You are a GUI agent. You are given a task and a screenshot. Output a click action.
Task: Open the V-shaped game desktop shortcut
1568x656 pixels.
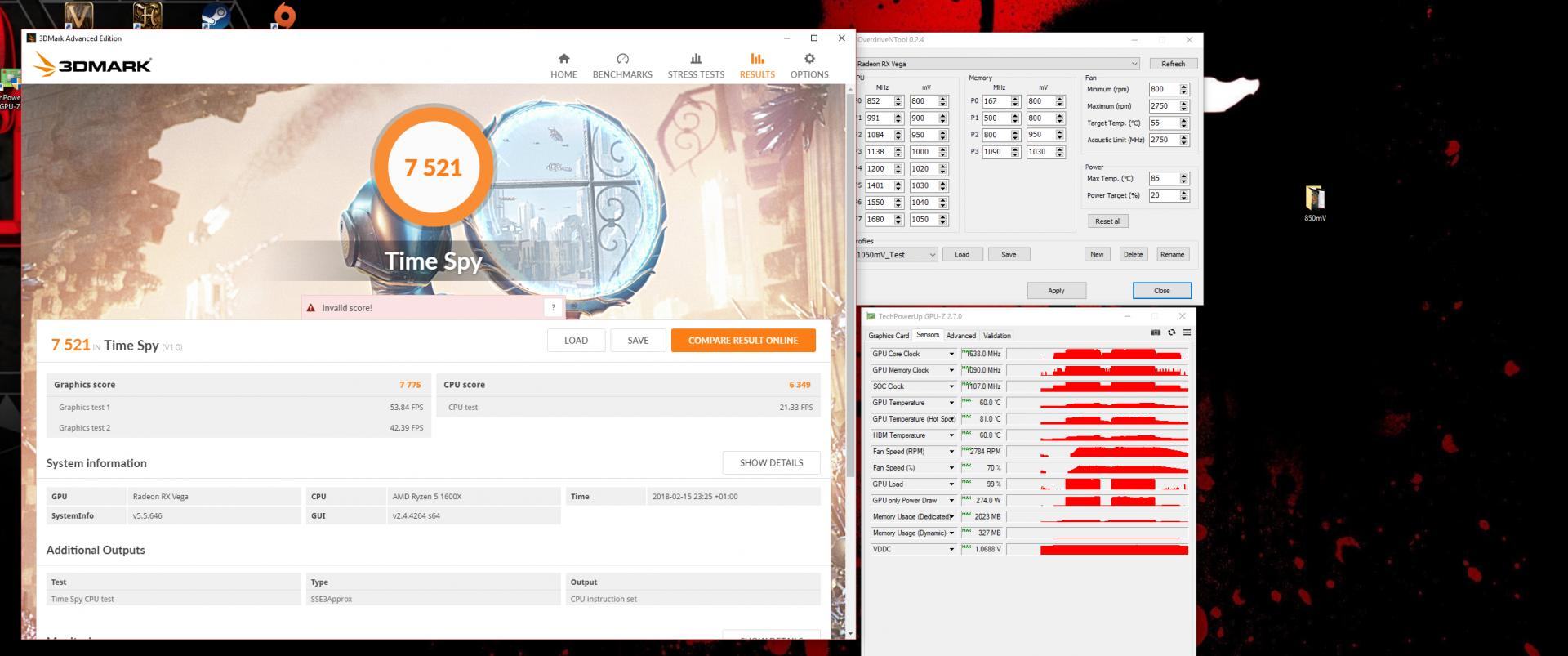click(78, 16)
